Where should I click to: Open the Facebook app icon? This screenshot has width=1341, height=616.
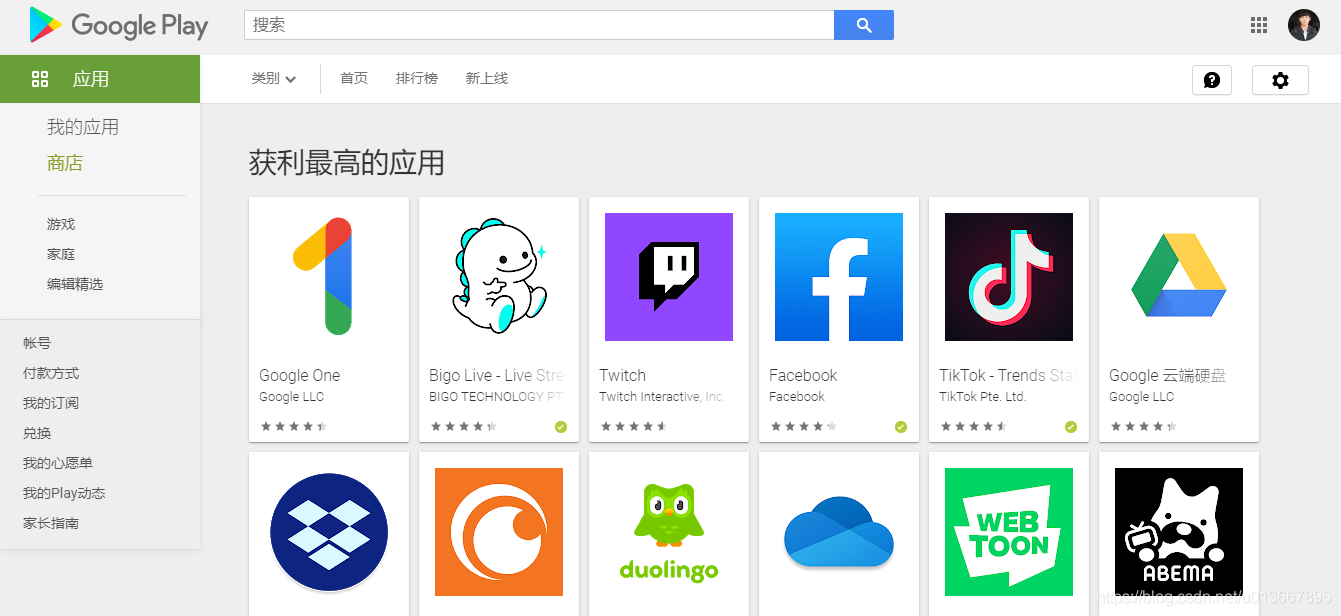(x=839, y=277)
